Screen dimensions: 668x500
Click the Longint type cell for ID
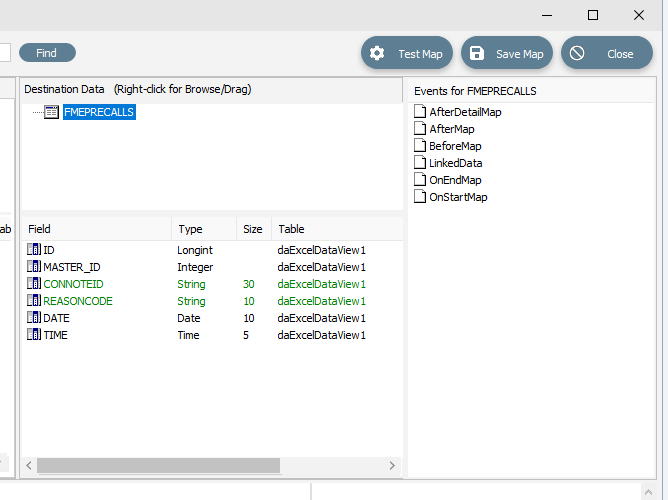195,250
